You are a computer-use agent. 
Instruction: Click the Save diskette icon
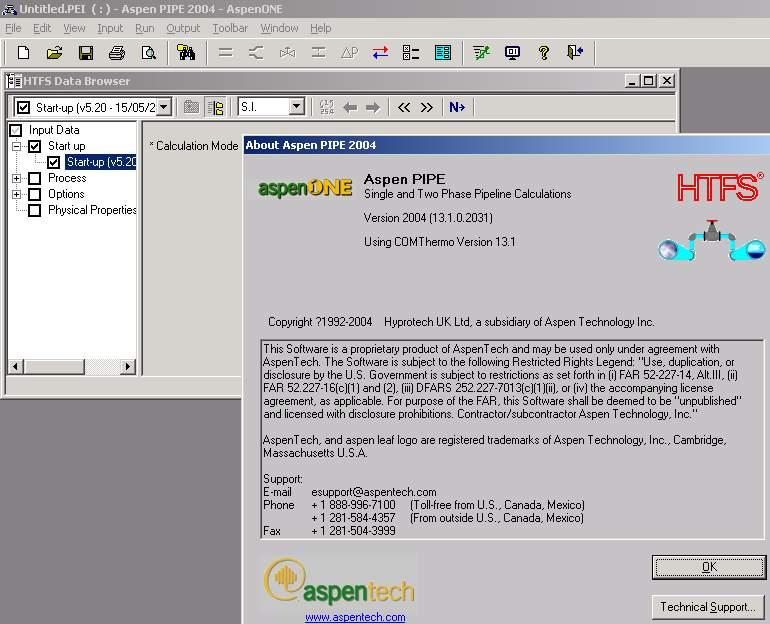86,52
